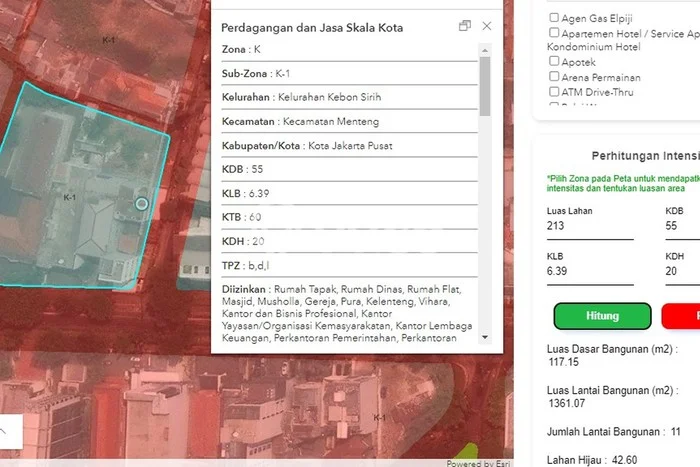This screenshot has width=700, height=467.
Task: Click the 'Sub-Zona : K-1' row
Action: pos(349,74)
